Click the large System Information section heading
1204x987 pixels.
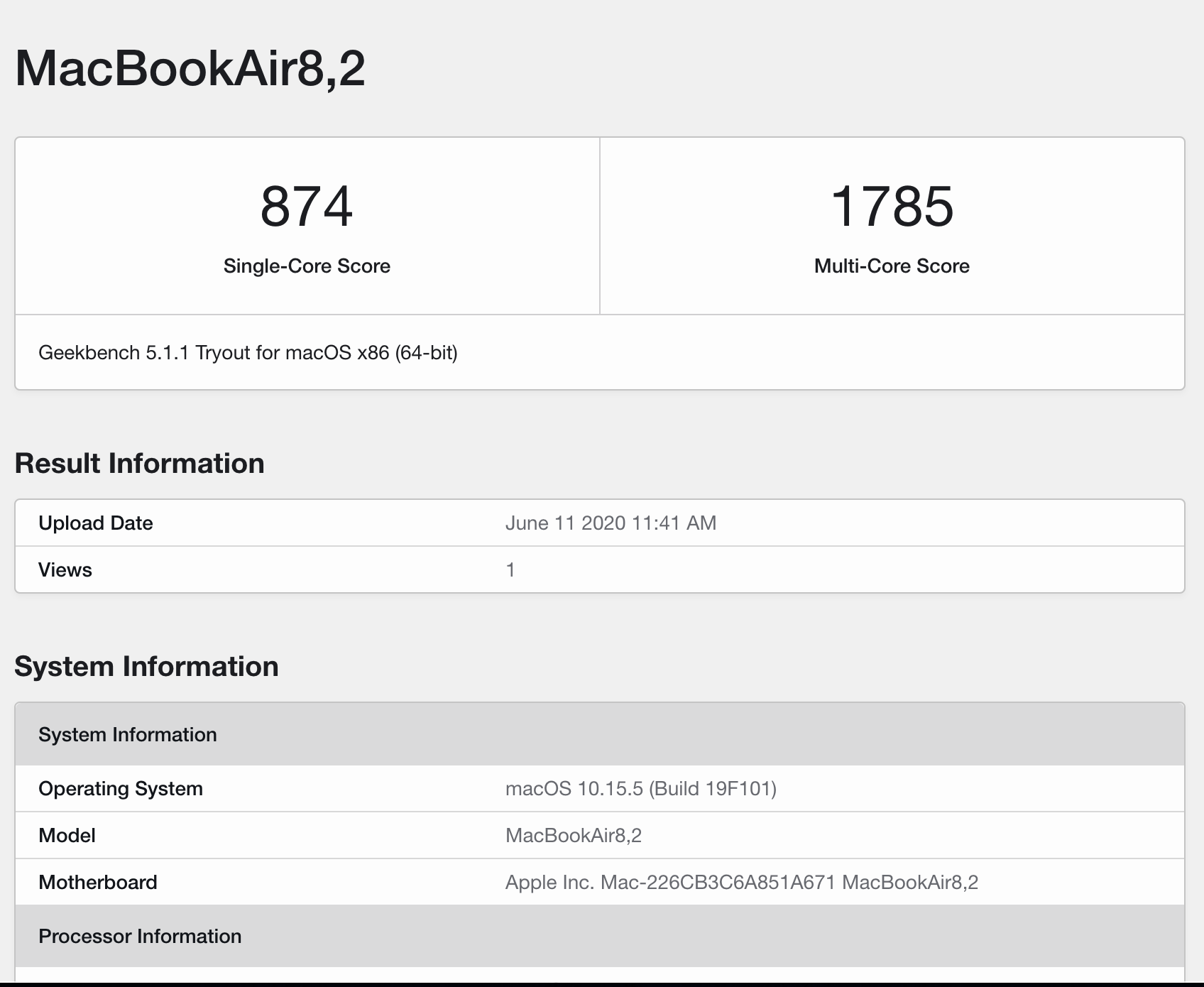pyautogui.click(x=147, y=666)
